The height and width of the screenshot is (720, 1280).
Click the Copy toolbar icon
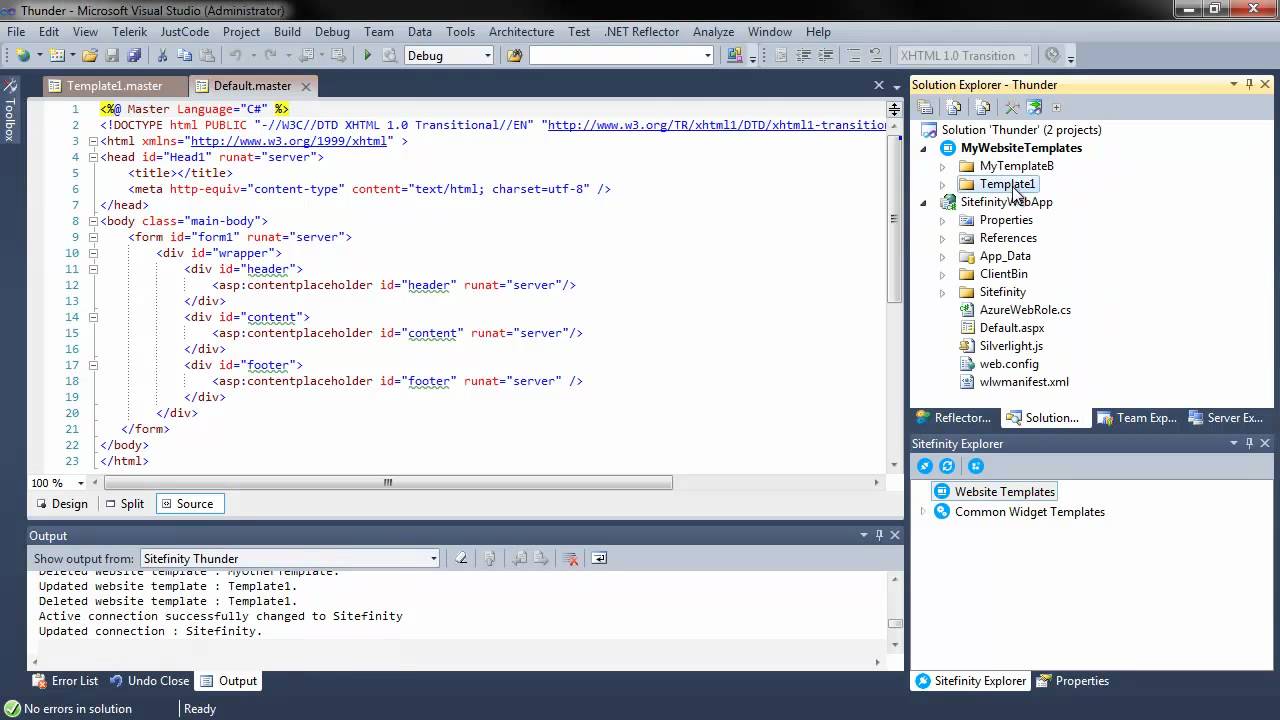(x=184, y=56)
